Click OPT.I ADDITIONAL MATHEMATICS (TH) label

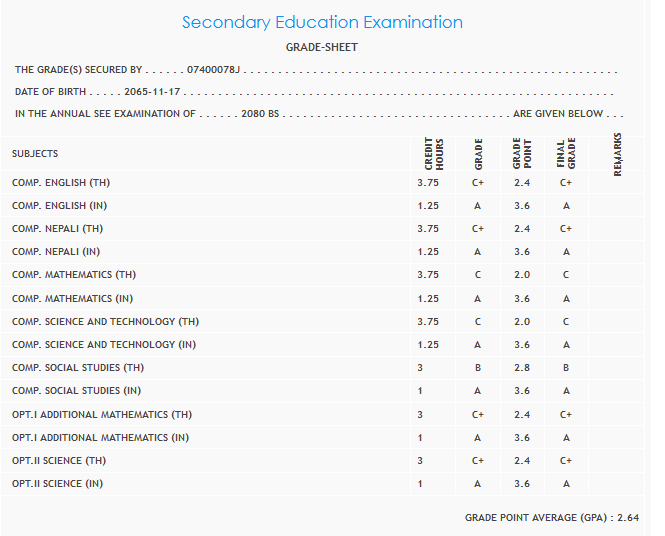coord(101,414)
